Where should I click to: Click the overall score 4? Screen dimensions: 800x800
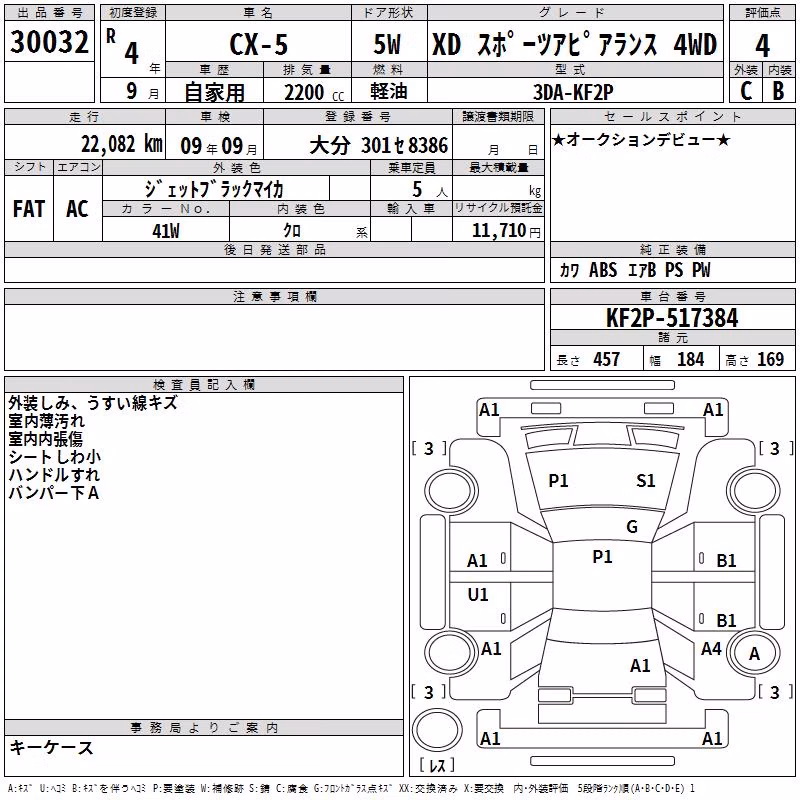point(762,45)
